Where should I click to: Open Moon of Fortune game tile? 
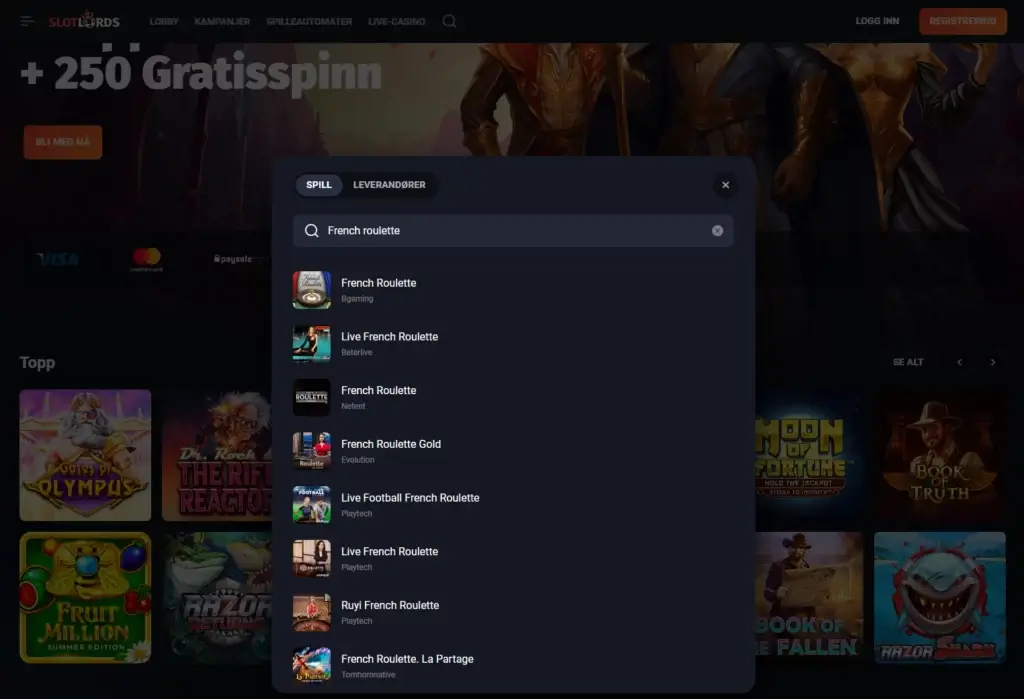(x=808, y=455)
